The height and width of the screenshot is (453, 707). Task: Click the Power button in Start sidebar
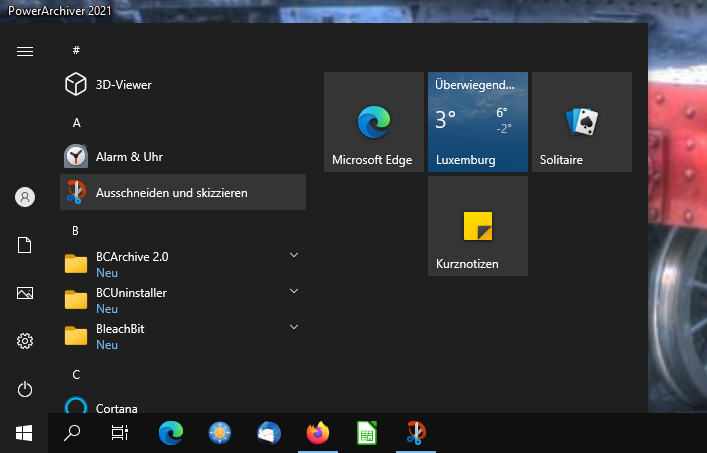click(x=25, y=389)
